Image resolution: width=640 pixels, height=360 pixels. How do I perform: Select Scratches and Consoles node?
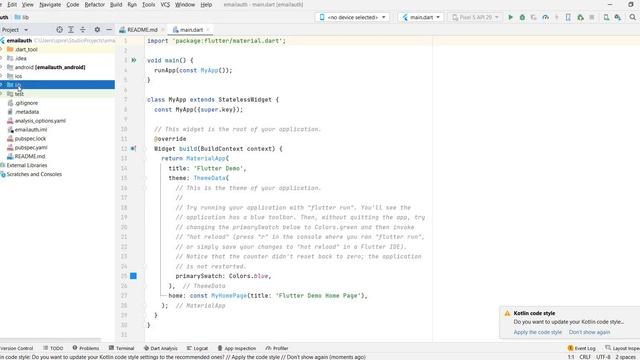click(34, 174)
